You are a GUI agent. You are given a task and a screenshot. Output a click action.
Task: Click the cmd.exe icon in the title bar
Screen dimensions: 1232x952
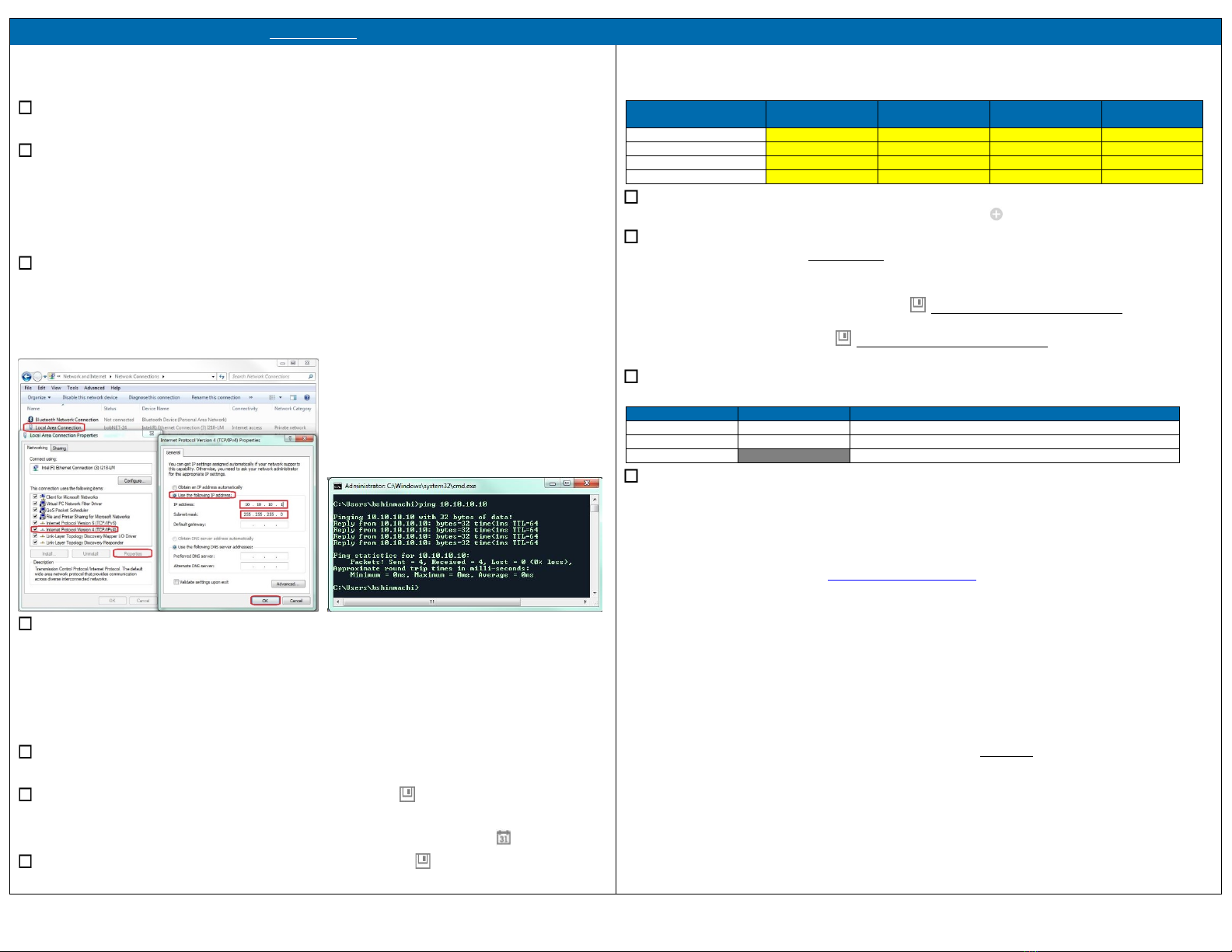tap(338, 485)
